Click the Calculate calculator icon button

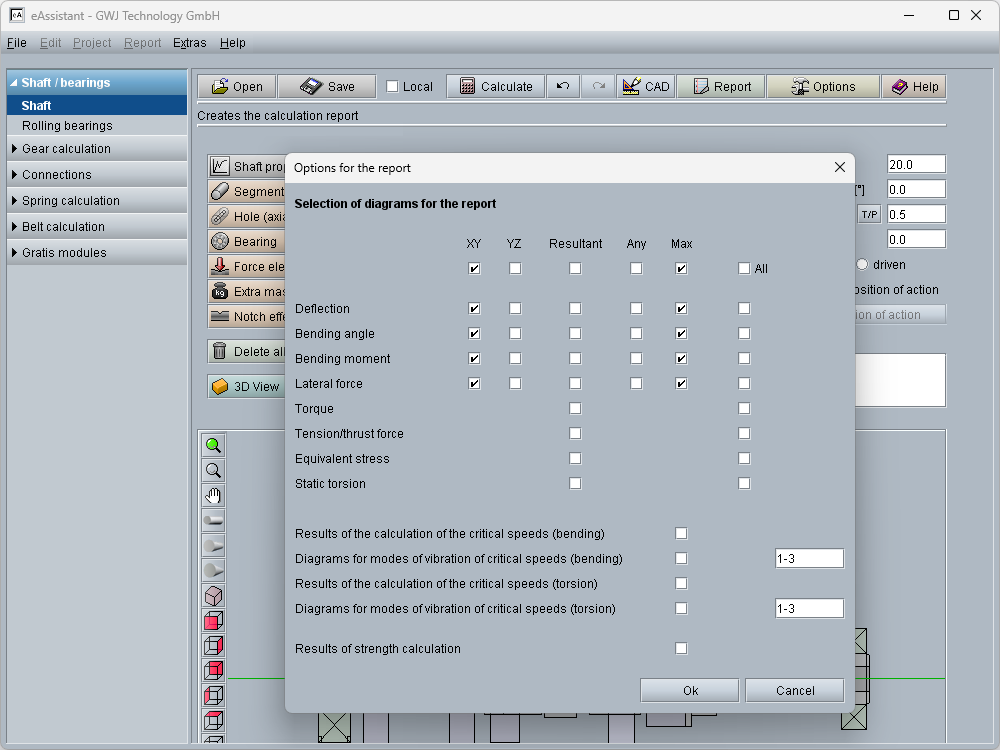pyautogui.click(x=496, y=87)
